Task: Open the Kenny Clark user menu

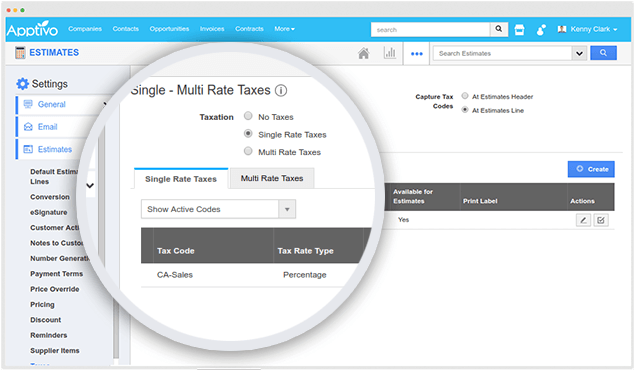Action: 588,29
